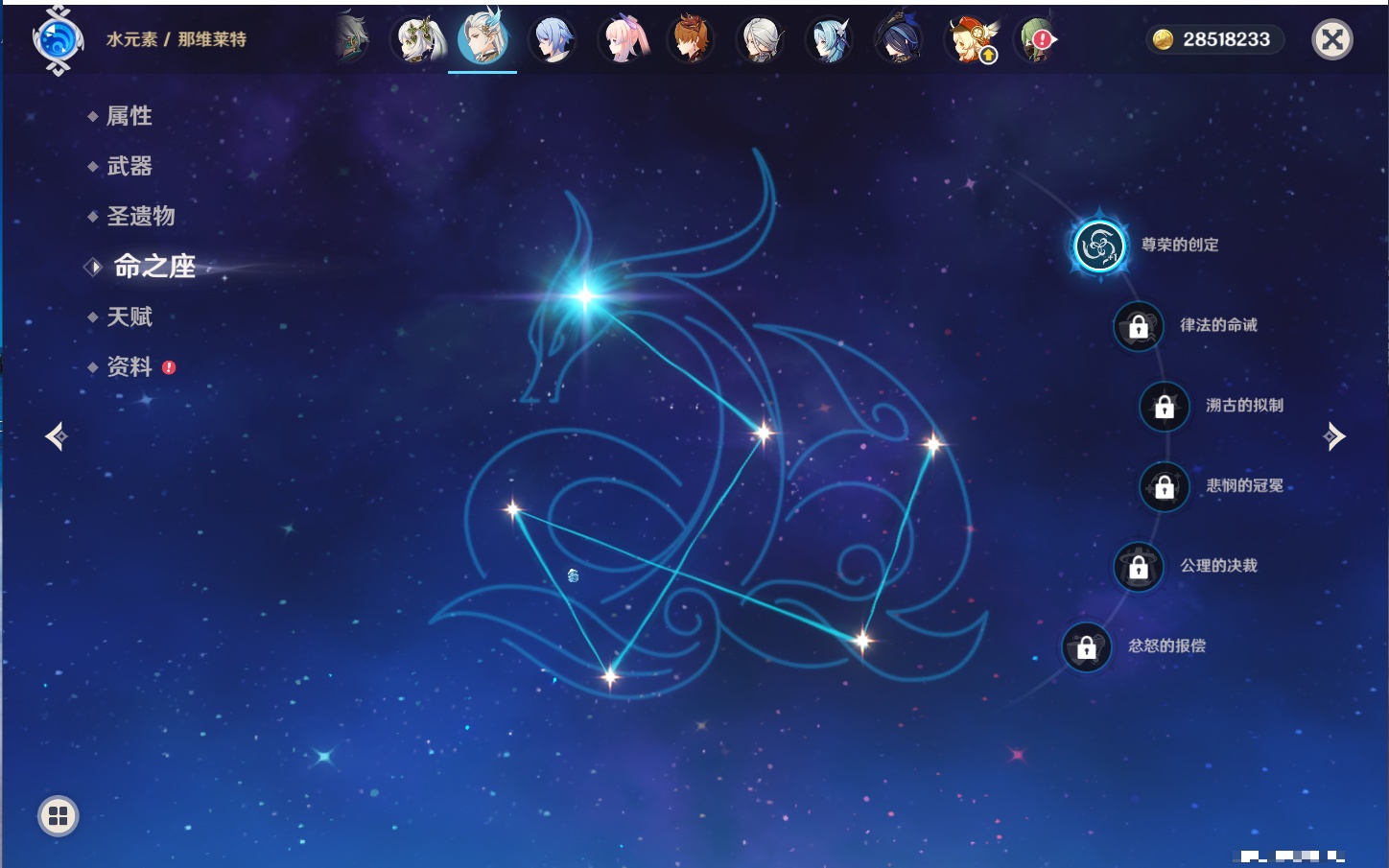Click the 28518233 Mora balance
This screenshot has height=868, width=1389.
[1226, 39]
